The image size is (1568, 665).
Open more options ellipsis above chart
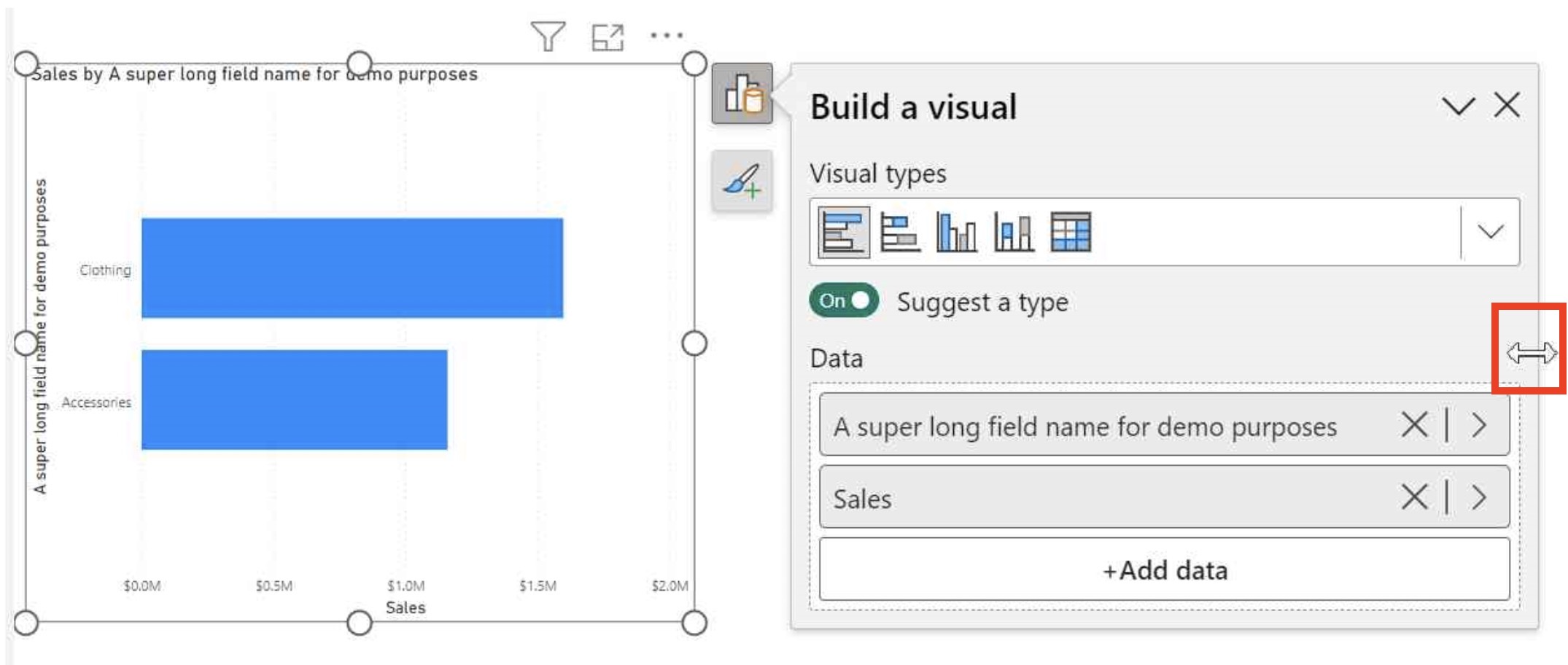coord(667,35)
